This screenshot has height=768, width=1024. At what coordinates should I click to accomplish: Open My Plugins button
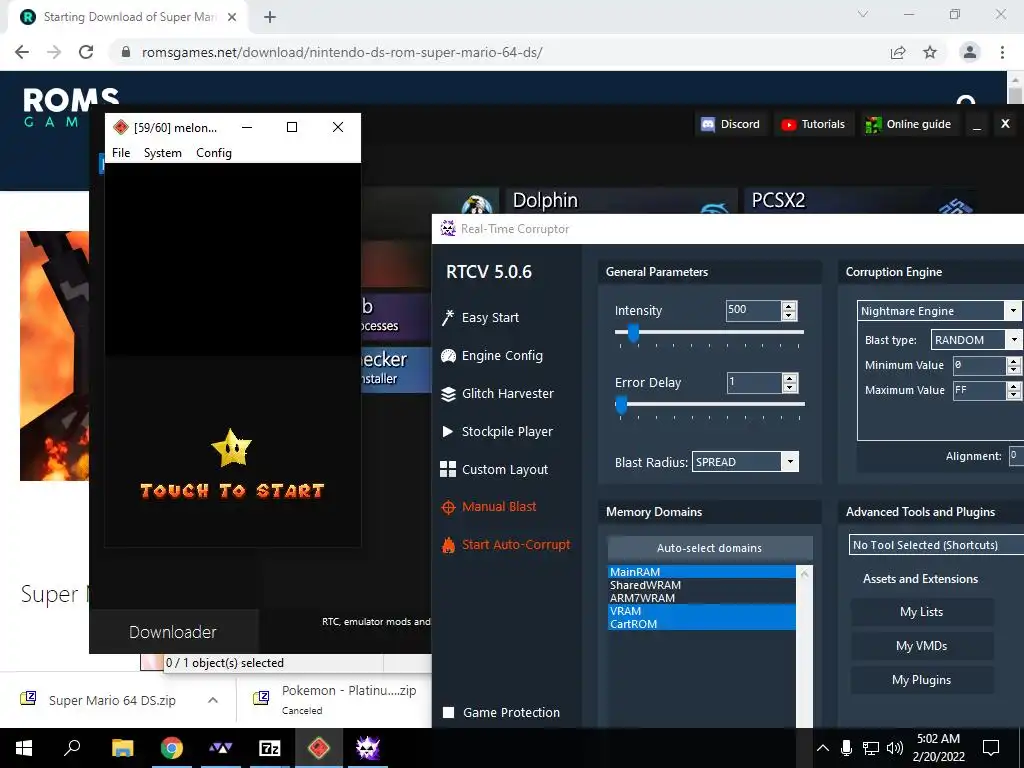921,680
